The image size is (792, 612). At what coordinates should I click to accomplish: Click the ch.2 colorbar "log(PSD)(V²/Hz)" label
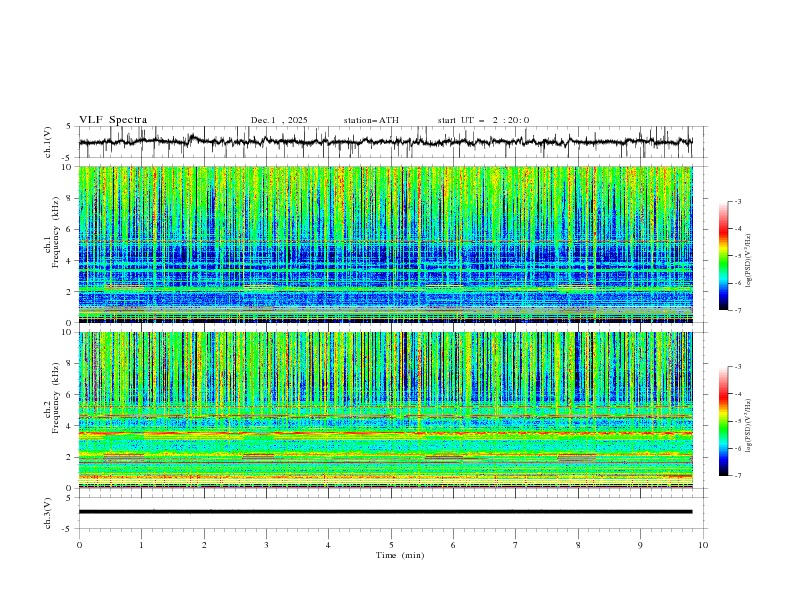(749, 425)
